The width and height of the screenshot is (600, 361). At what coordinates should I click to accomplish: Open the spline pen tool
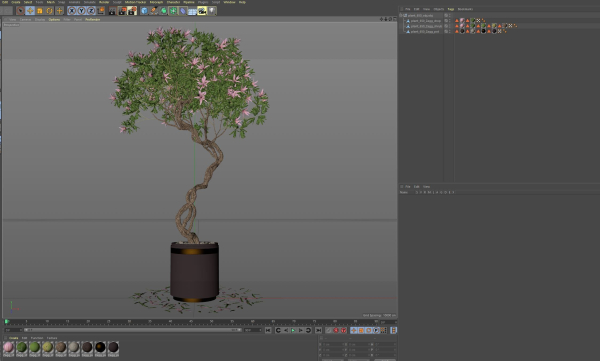point(154,11)
